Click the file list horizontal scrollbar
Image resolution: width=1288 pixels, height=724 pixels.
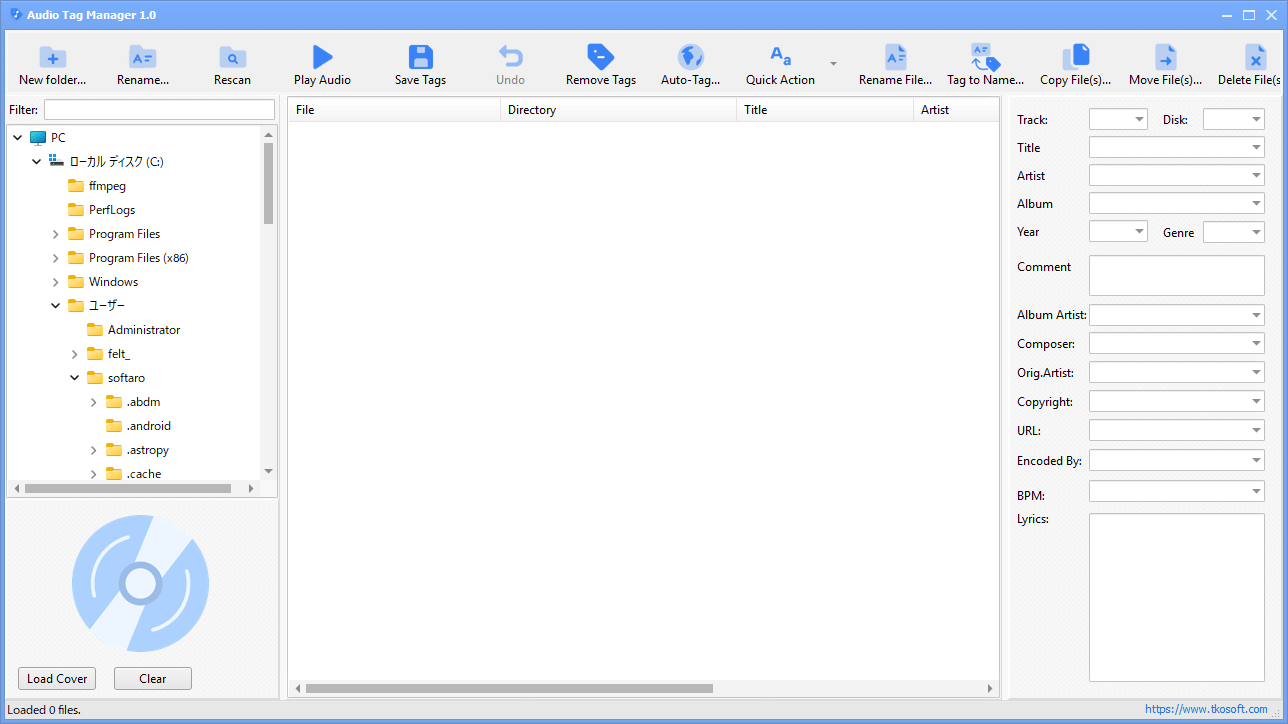pos(643,688)
